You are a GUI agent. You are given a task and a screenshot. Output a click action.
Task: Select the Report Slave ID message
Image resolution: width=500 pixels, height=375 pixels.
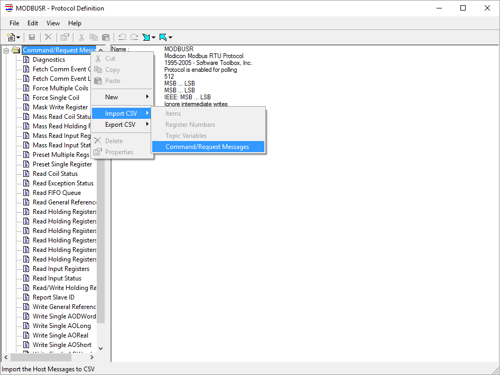pos(53,297)
